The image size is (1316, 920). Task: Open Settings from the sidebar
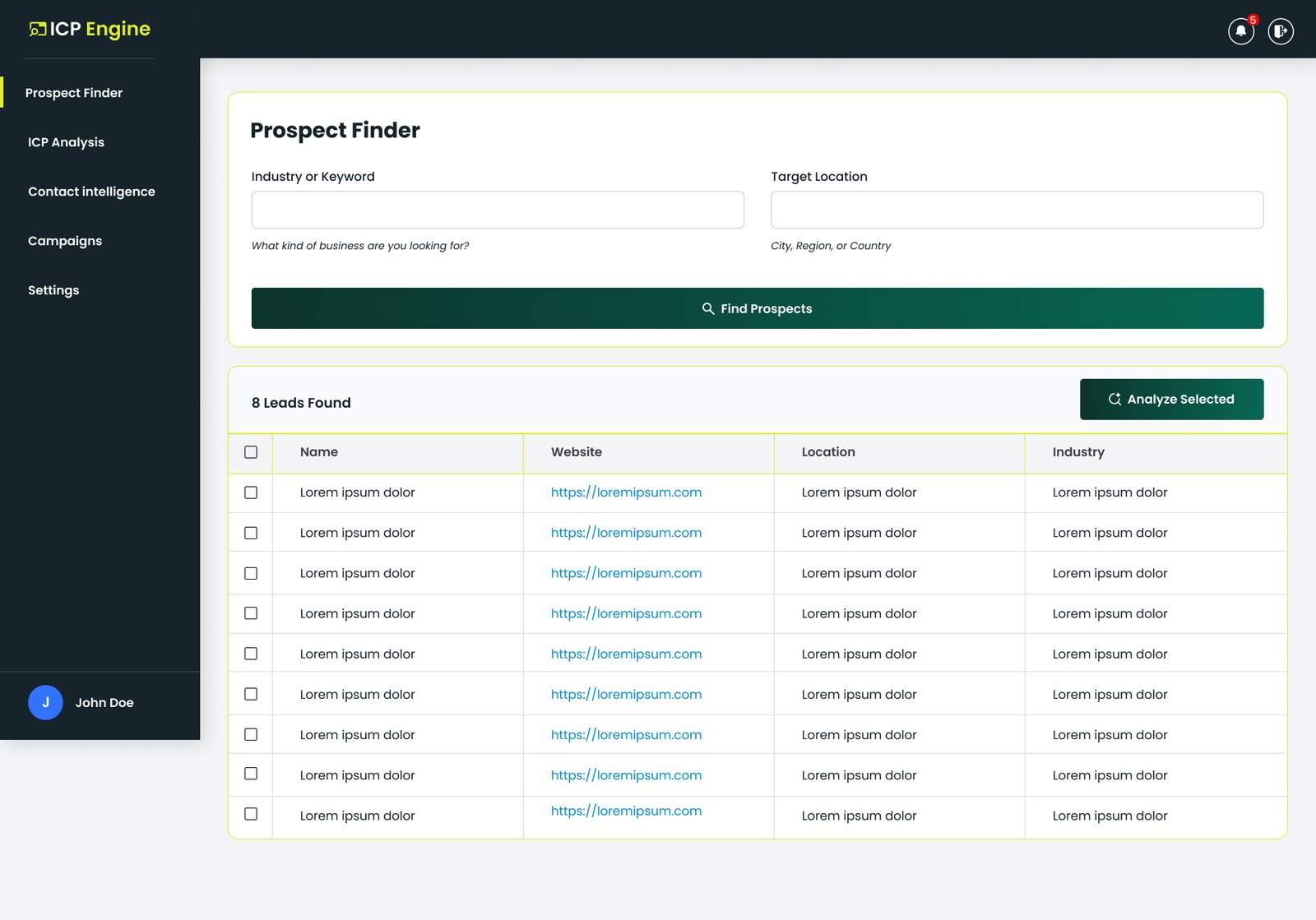[53, 290]
